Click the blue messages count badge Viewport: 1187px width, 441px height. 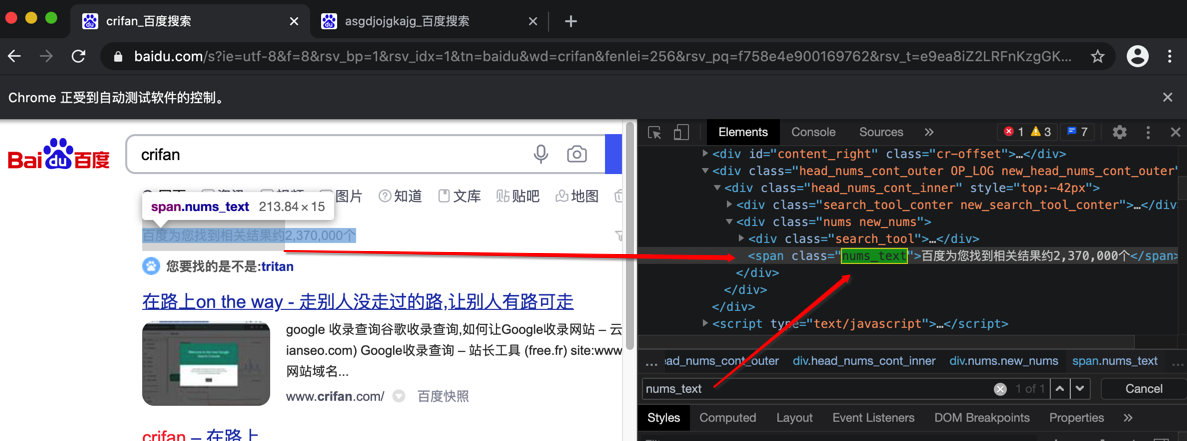point(1077,132)
